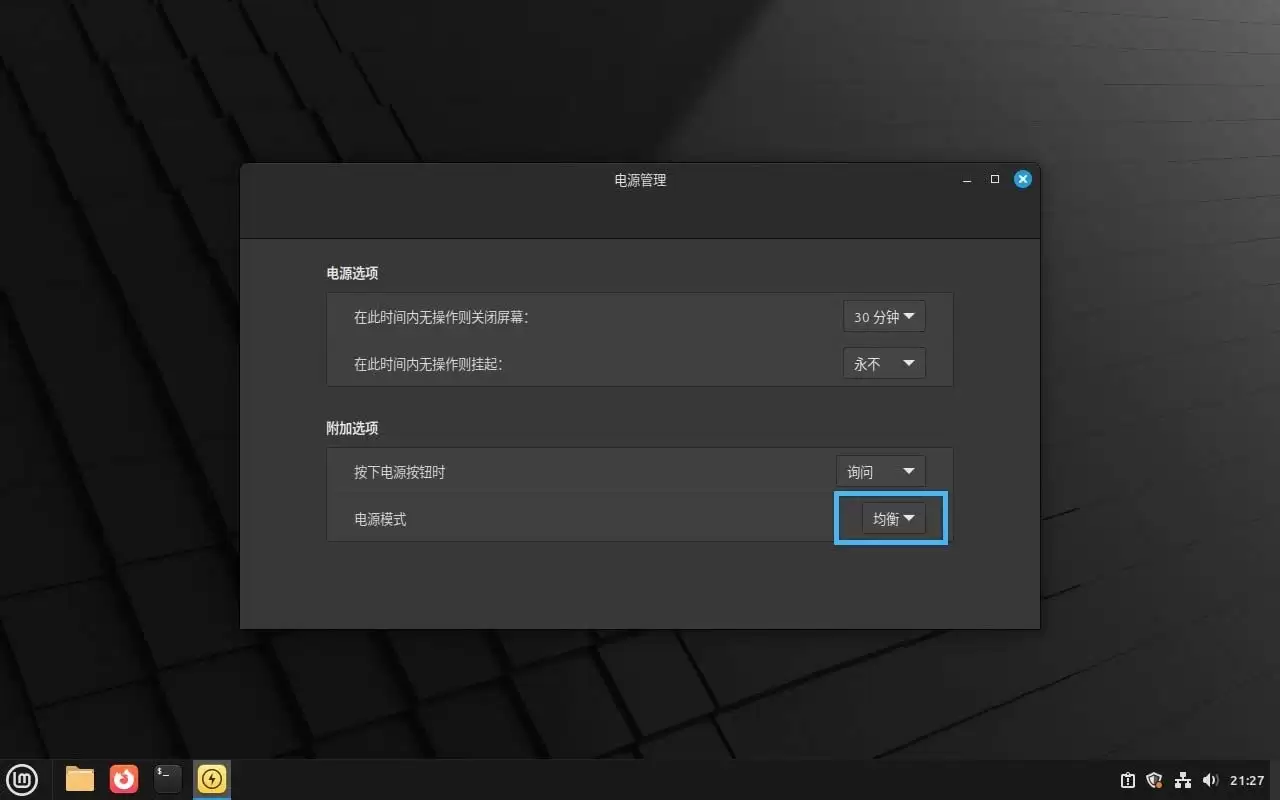
Task: Open the 均衡 power mode dropdown
Action: pyautogui.click(x=893, y=518)
